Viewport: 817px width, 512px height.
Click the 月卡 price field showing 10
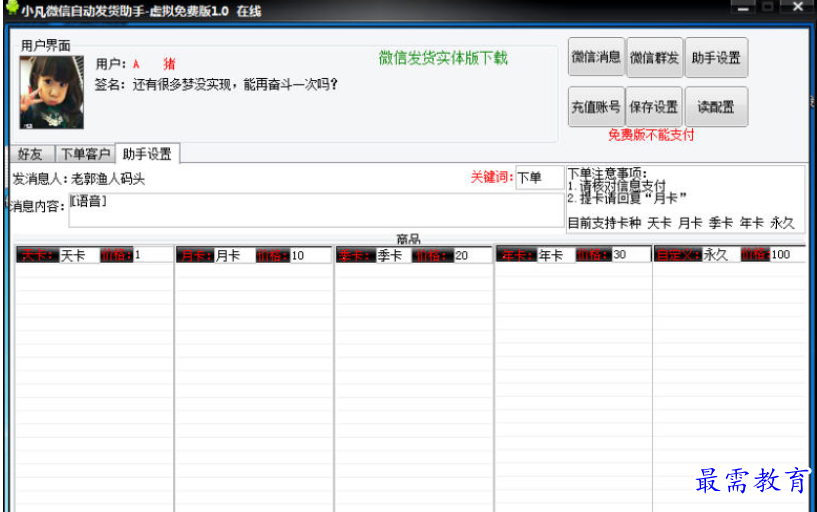click(x=310, y=255)
